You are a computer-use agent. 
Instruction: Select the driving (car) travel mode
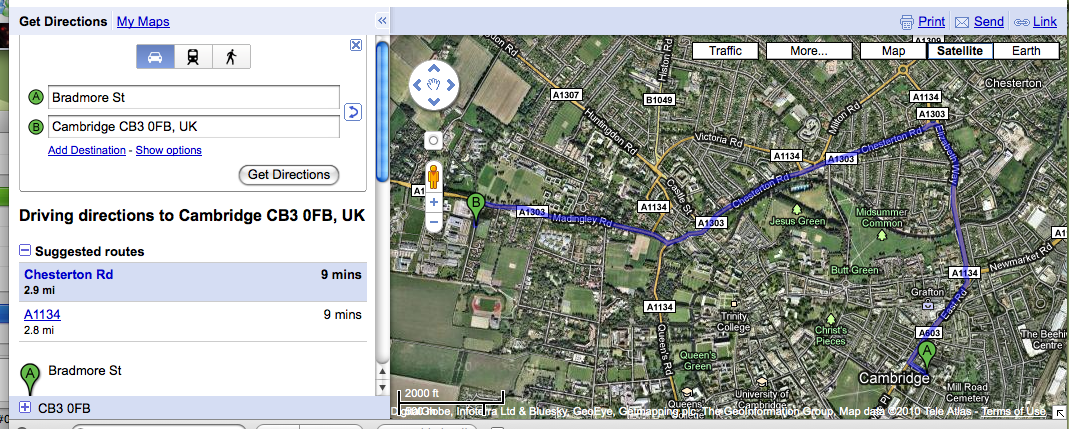point(155,57)
